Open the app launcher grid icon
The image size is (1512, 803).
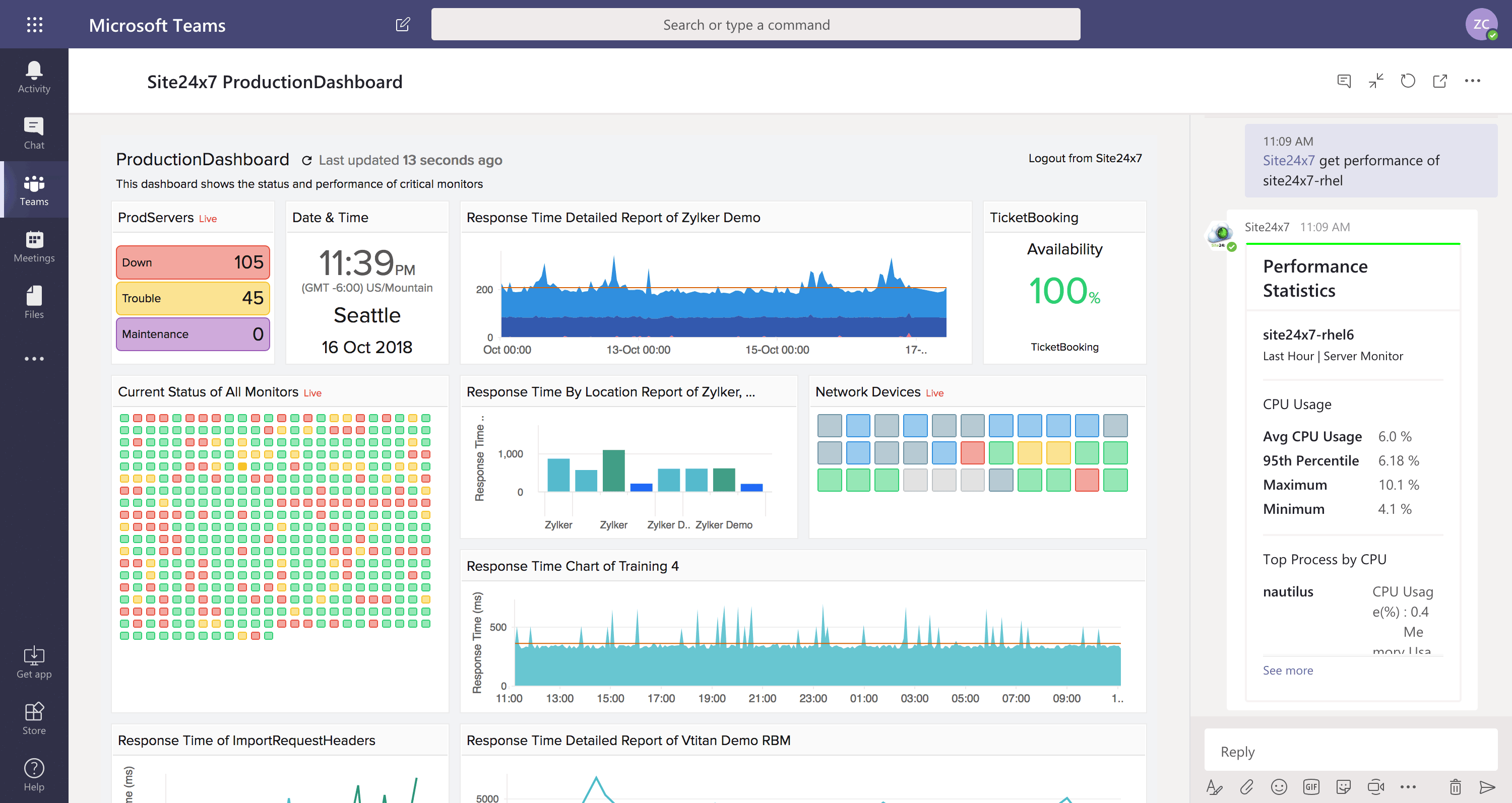tap(35, 25)
